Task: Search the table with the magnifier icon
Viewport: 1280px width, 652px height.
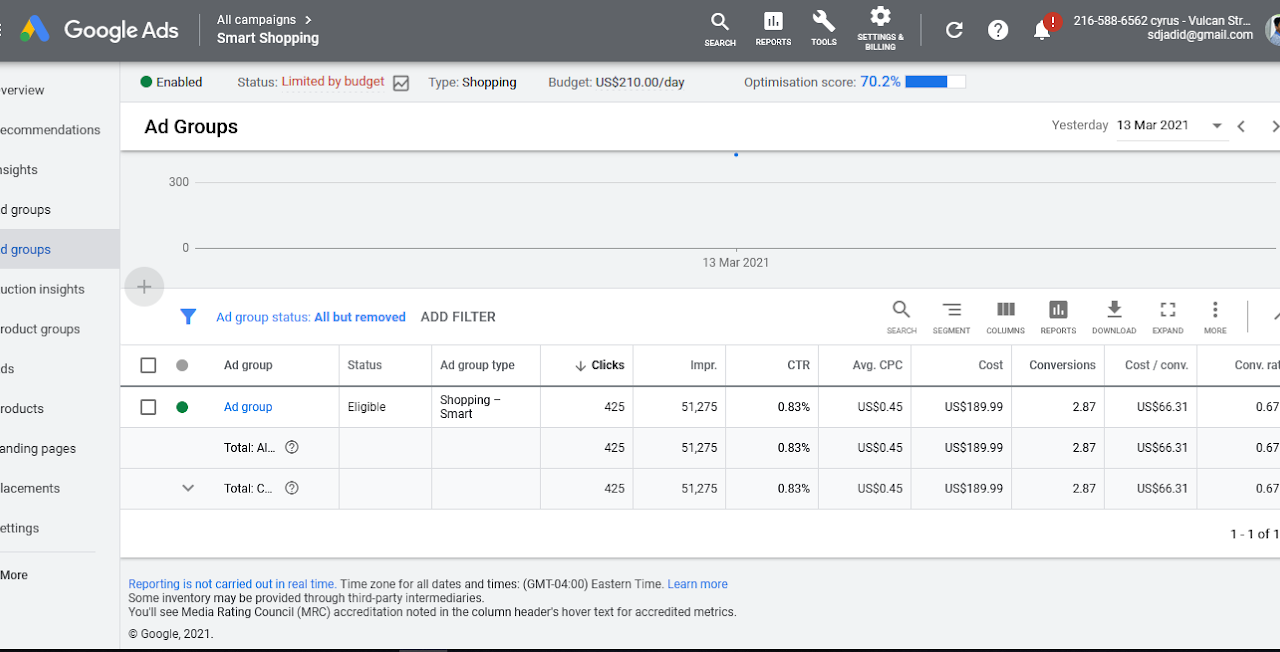Action: tap(901, 317)
